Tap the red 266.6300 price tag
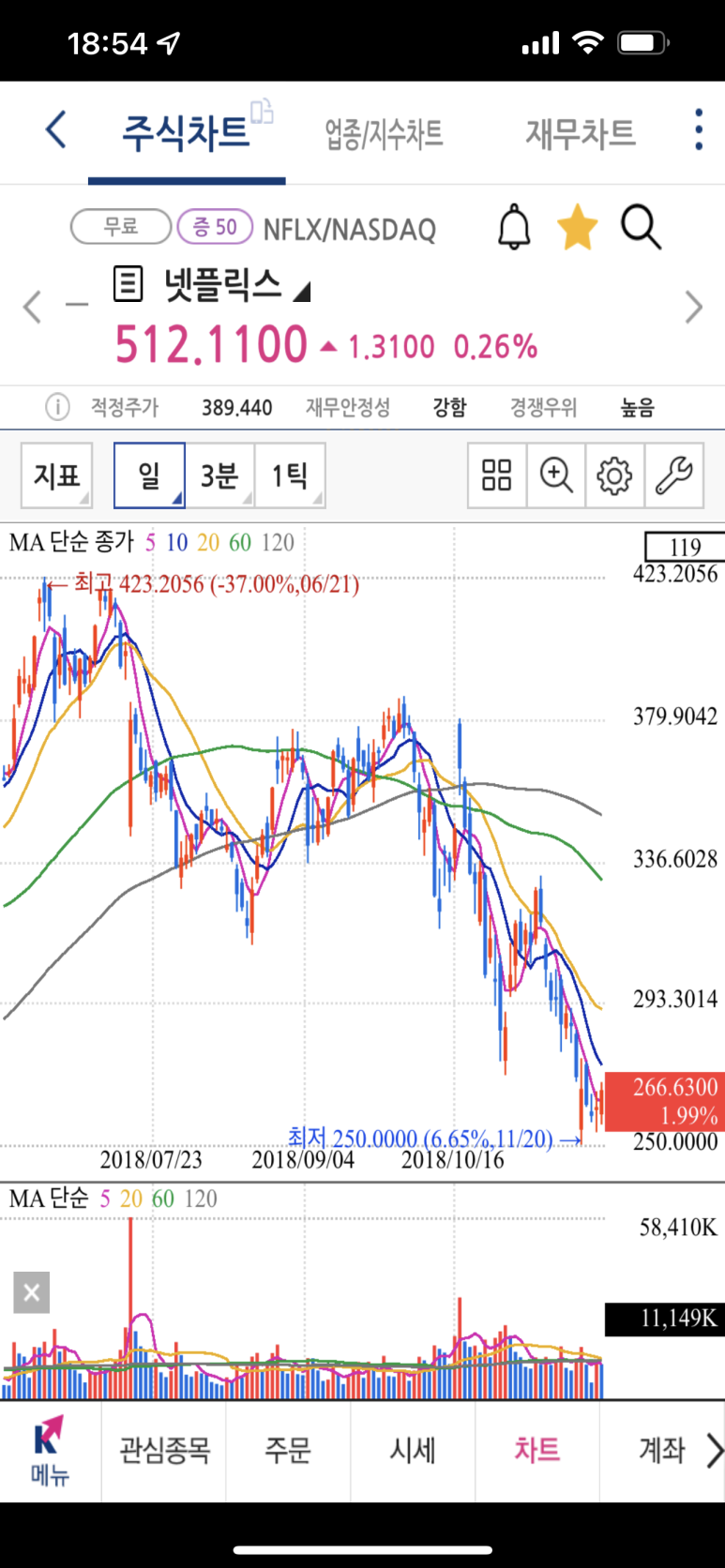Image resolution: width=725 pixels, height=1568 pixels. pos(664,1101)
